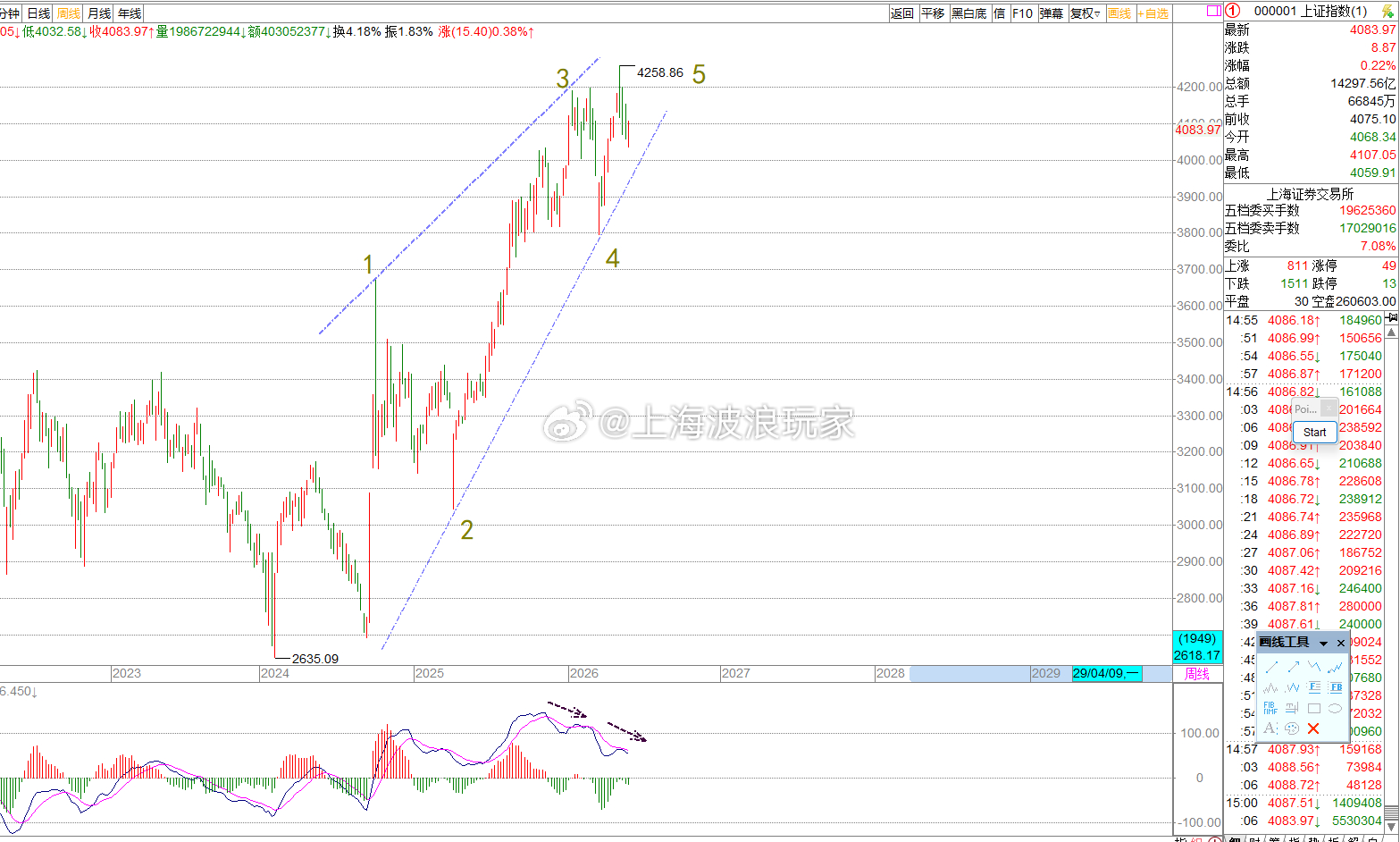
Task: Close the 画线工具 panel
Action: 1341,644
